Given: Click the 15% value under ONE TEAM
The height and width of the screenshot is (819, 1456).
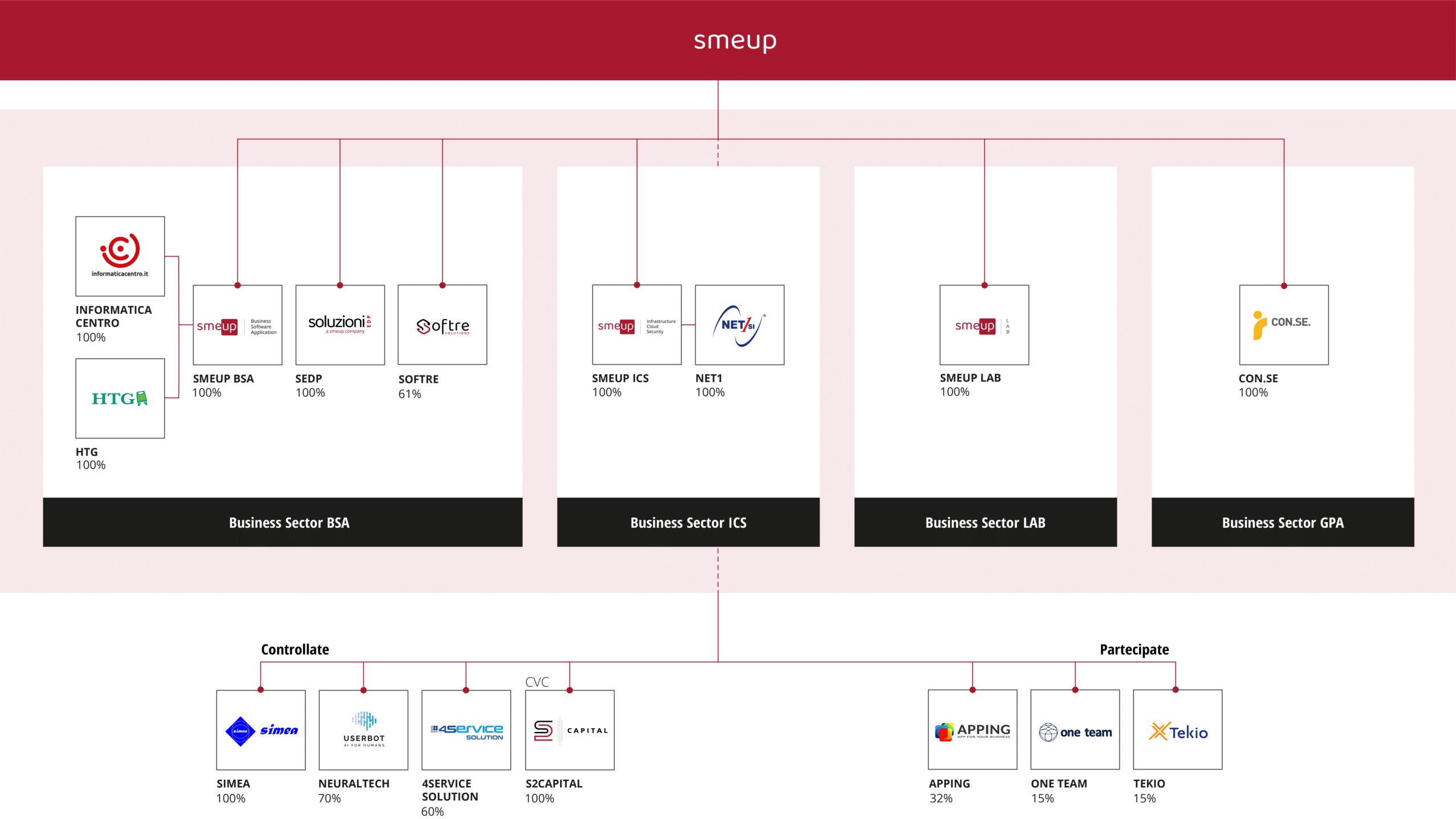Looking at the screenshot, I should (1043, 799).
